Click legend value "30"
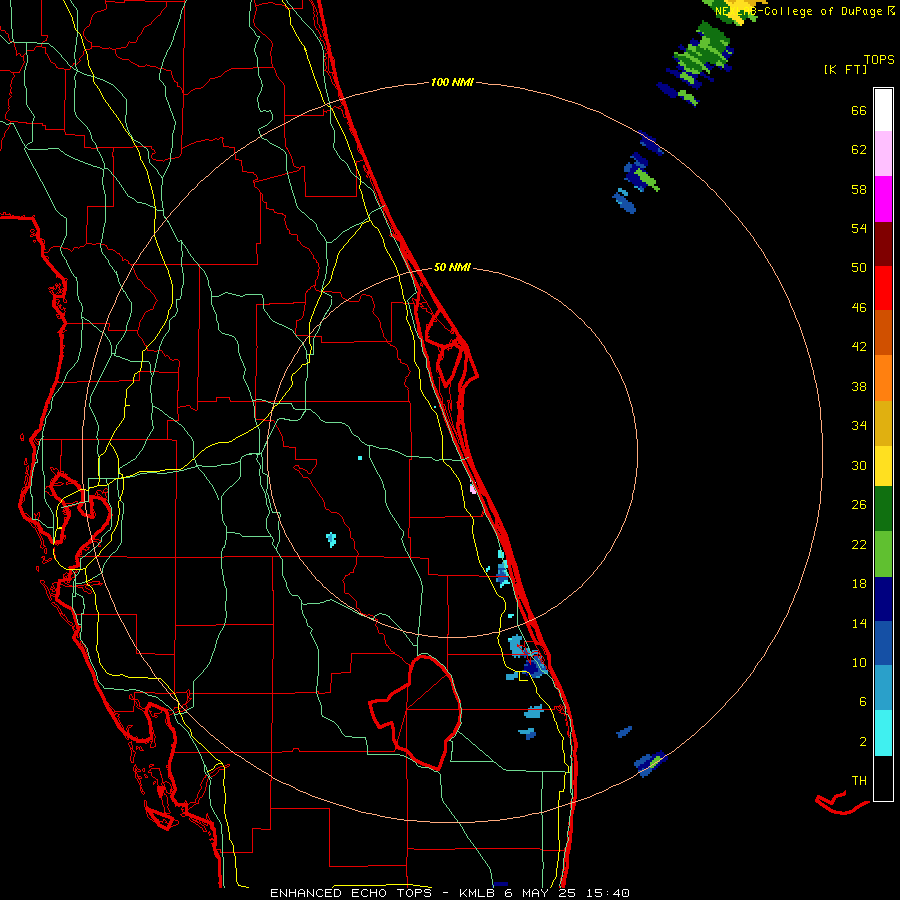The height and width of the screenshot is (900, 900). point(859,465)
